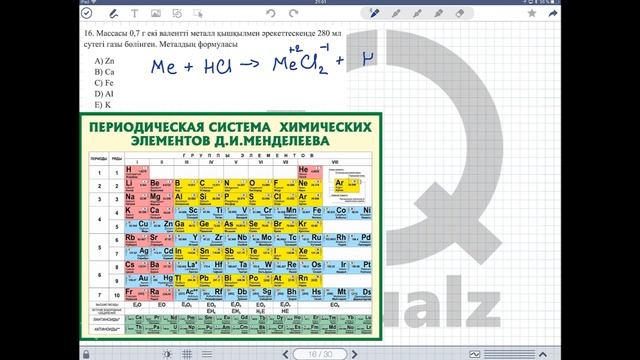Tap the periodic table heading text
The image size is (640, 360).
(231, 134)
